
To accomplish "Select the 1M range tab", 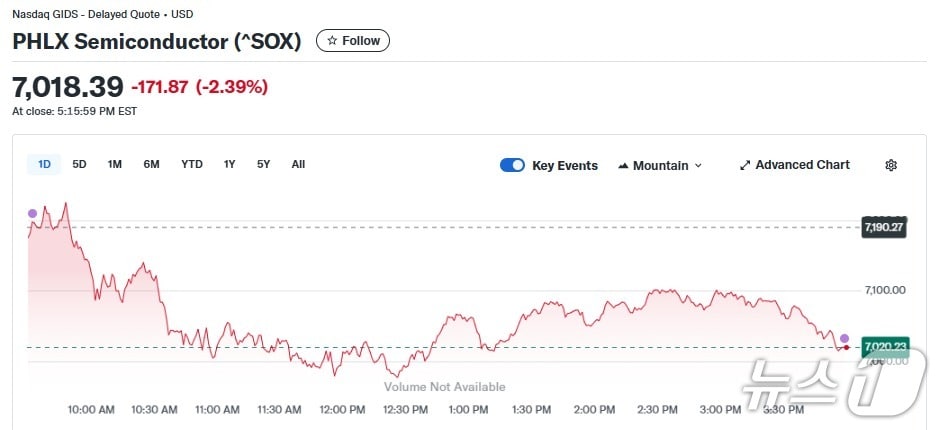I will [x=115, y=164].
